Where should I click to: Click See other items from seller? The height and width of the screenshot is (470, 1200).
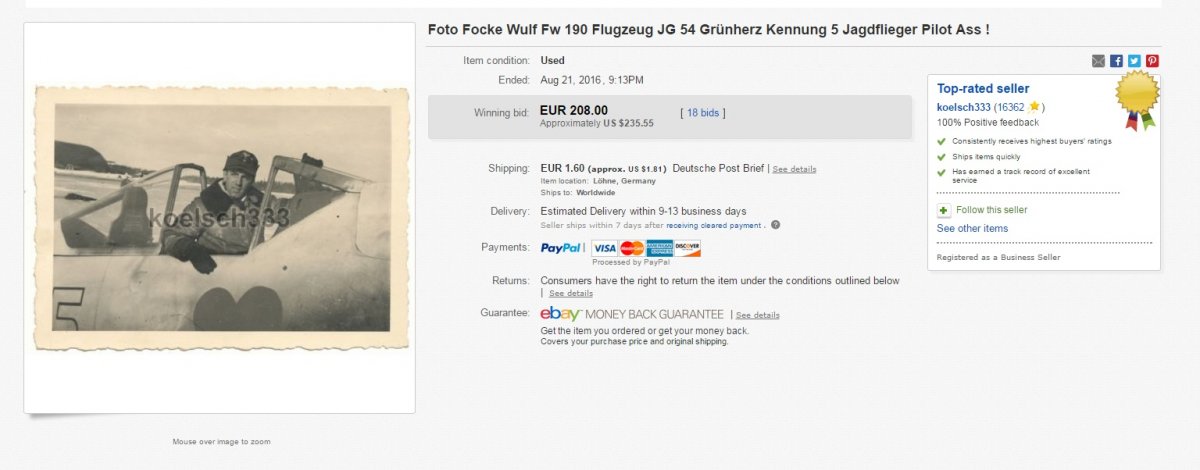point(972,229)
